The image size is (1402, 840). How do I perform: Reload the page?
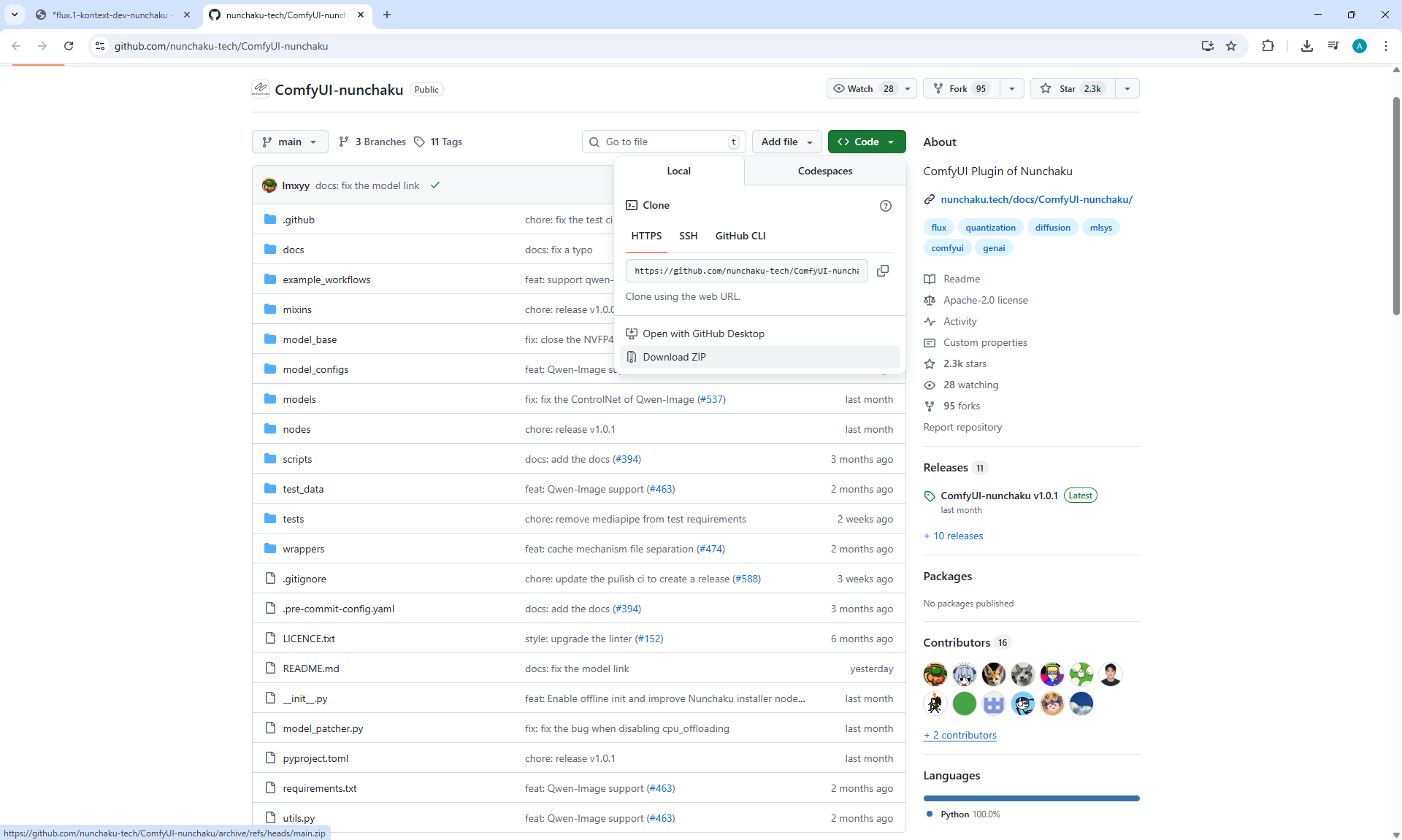click(x=69, y=46)
